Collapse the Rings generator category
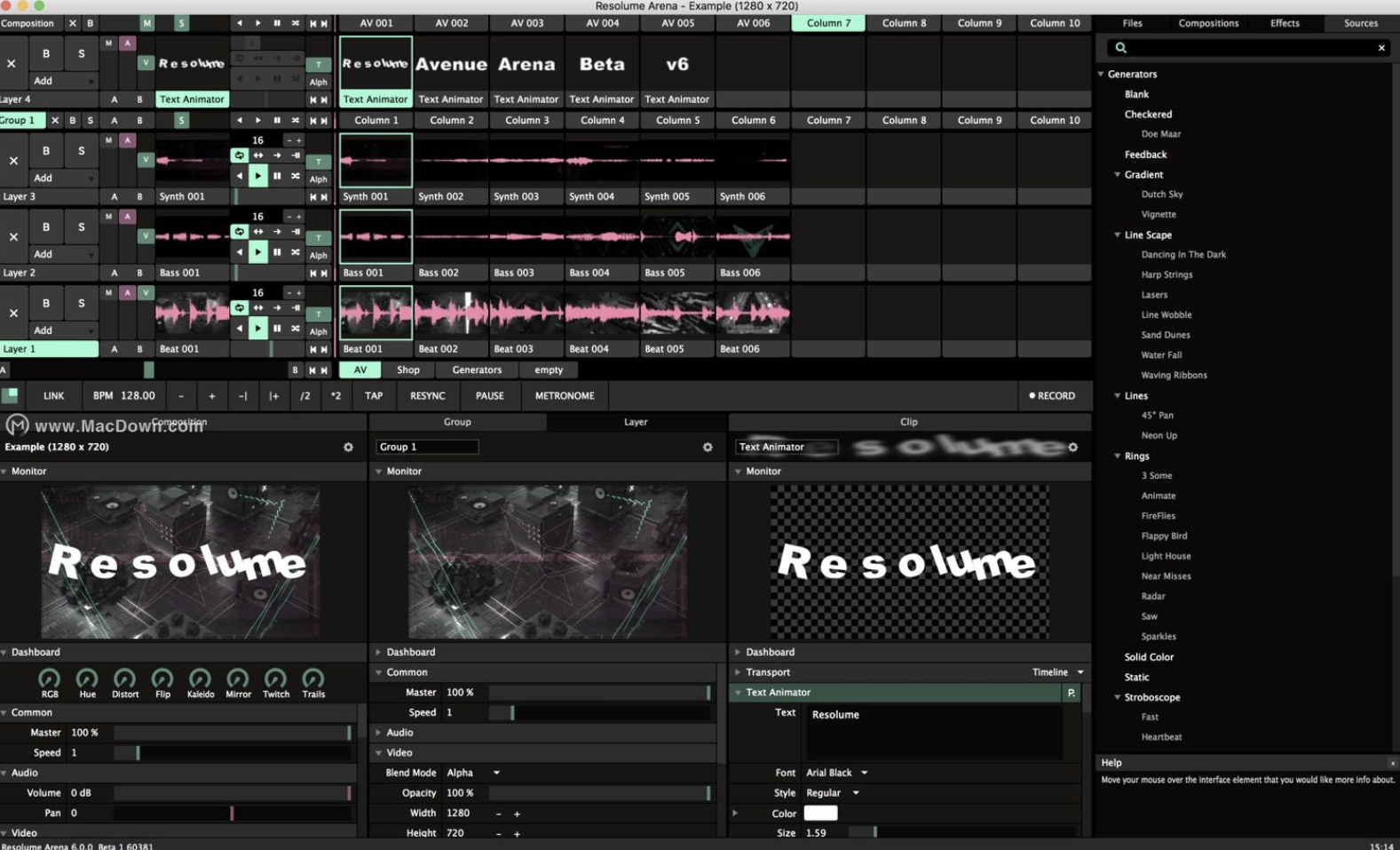The height and width of the screenshot is (850, 1400). coord(1118,457)
